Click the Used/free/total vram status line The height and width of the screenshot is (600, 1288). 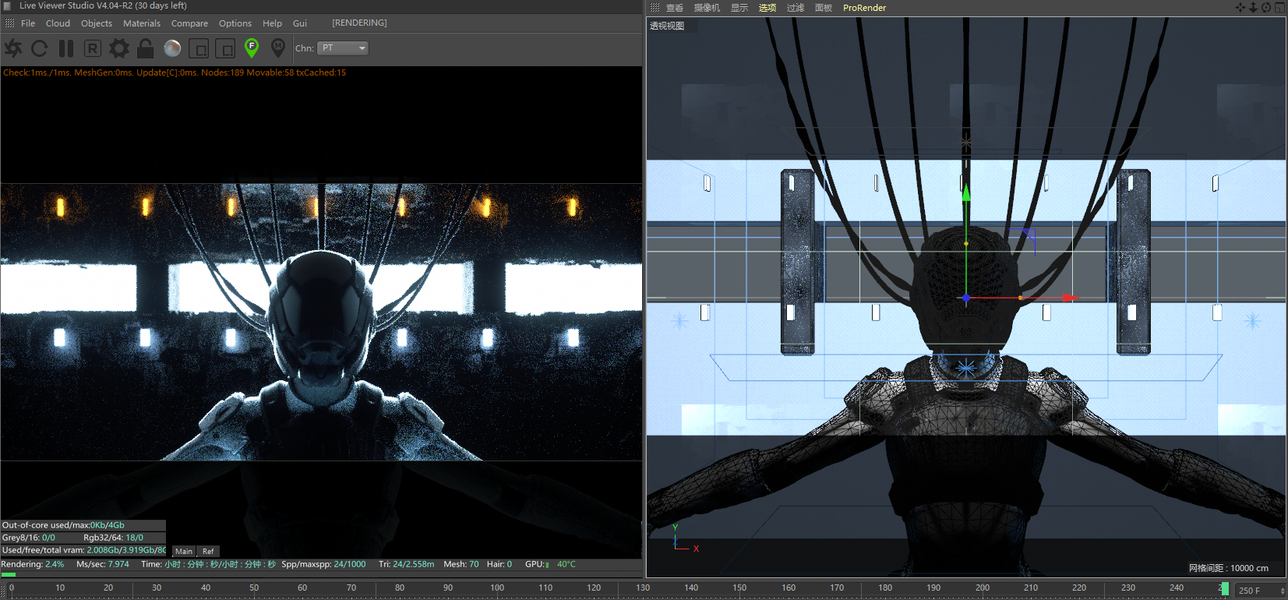(x=84, y=550)
